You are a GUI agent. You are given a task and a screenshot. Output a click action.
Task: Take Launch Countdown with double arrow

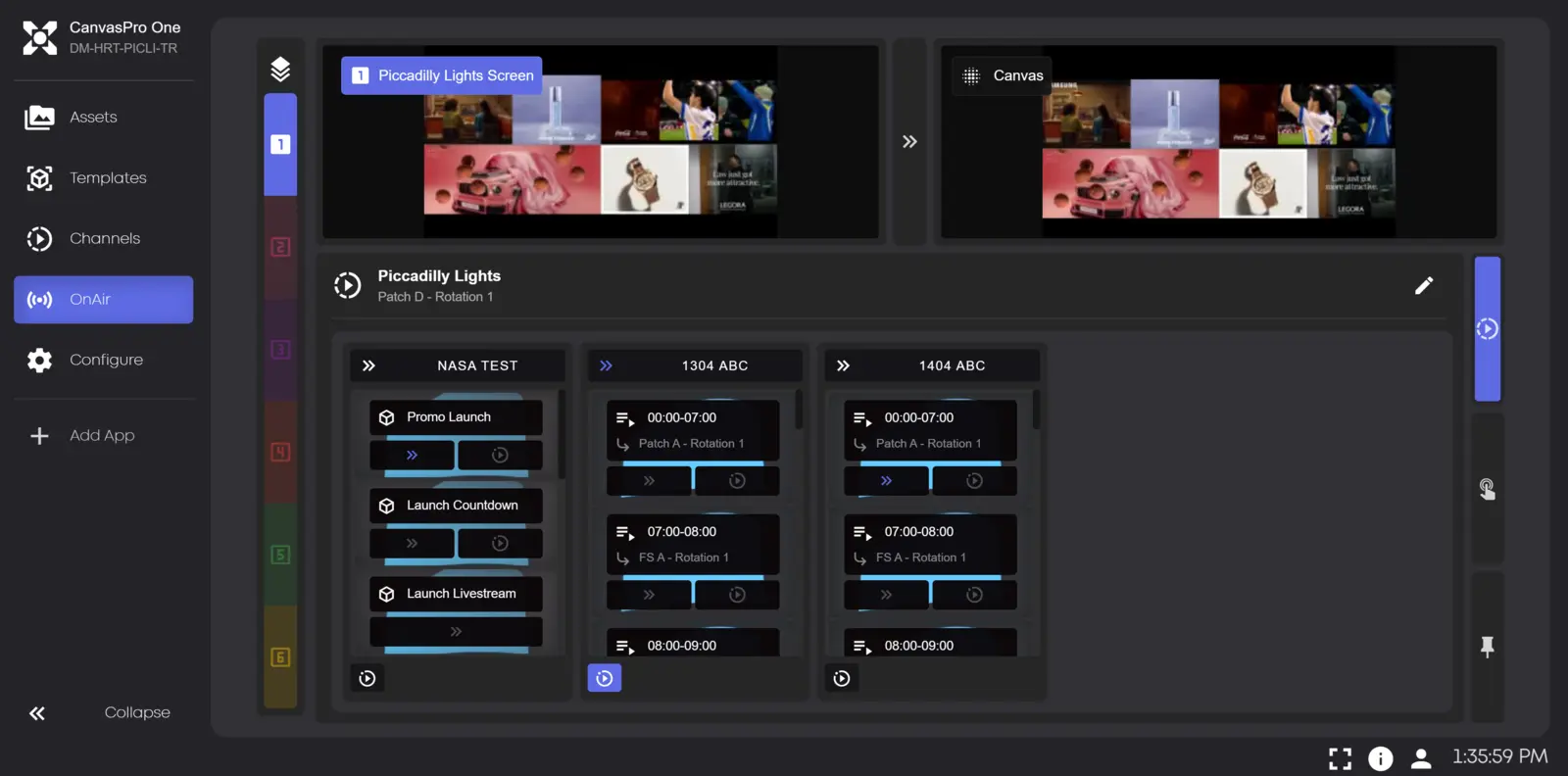412,544
